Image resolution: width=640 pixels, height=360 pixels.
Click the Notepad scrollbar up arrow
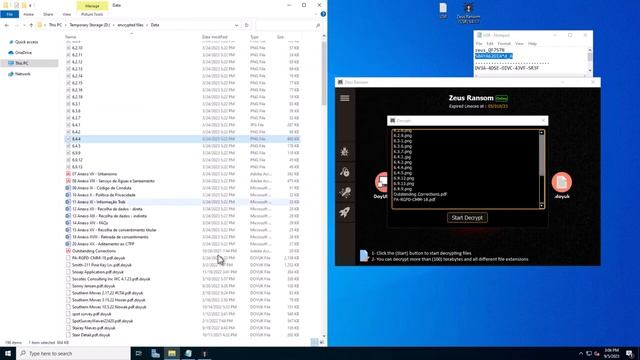(x=590, y=50)
